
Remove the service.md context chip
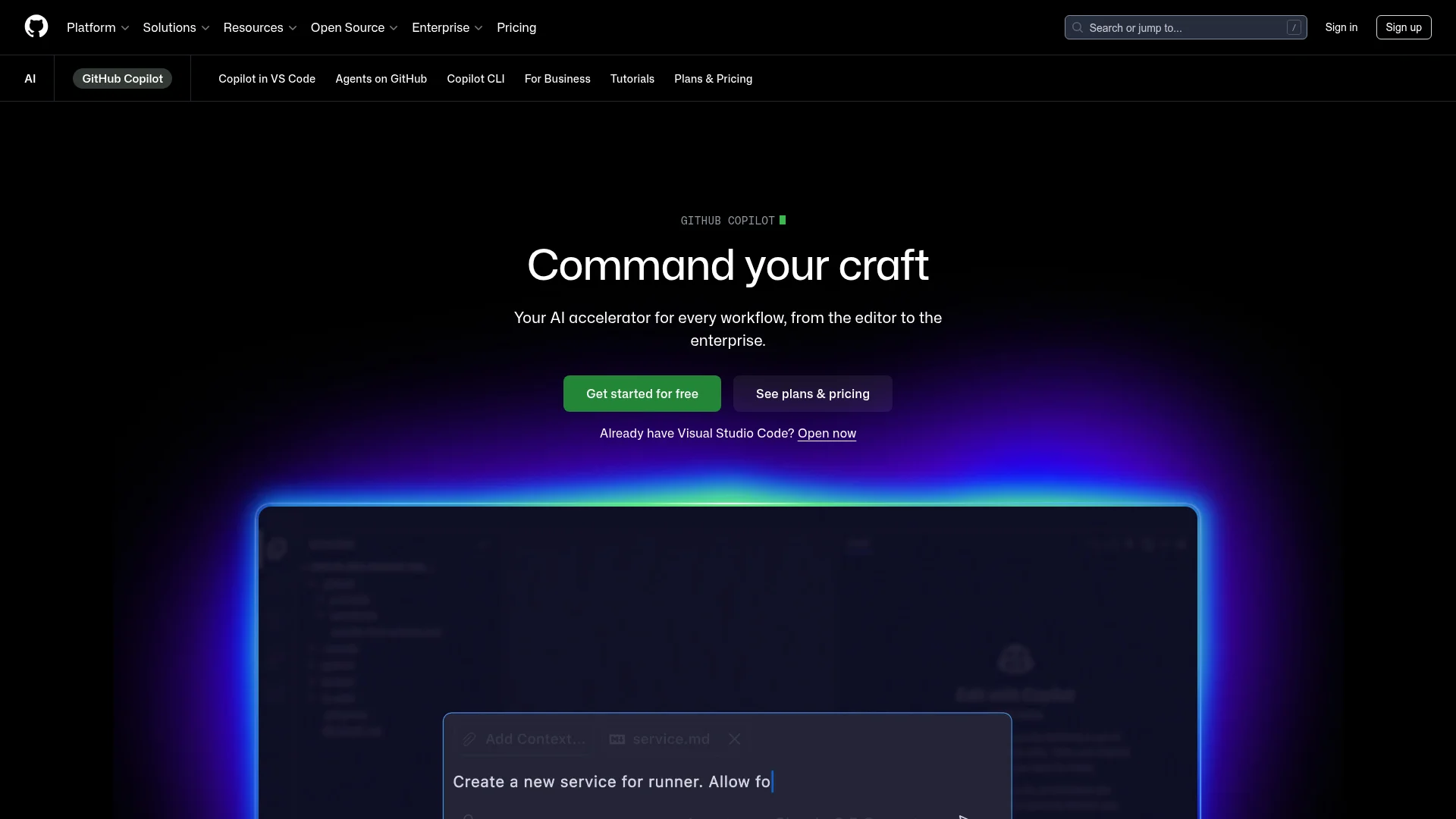(x=734, y=739)
